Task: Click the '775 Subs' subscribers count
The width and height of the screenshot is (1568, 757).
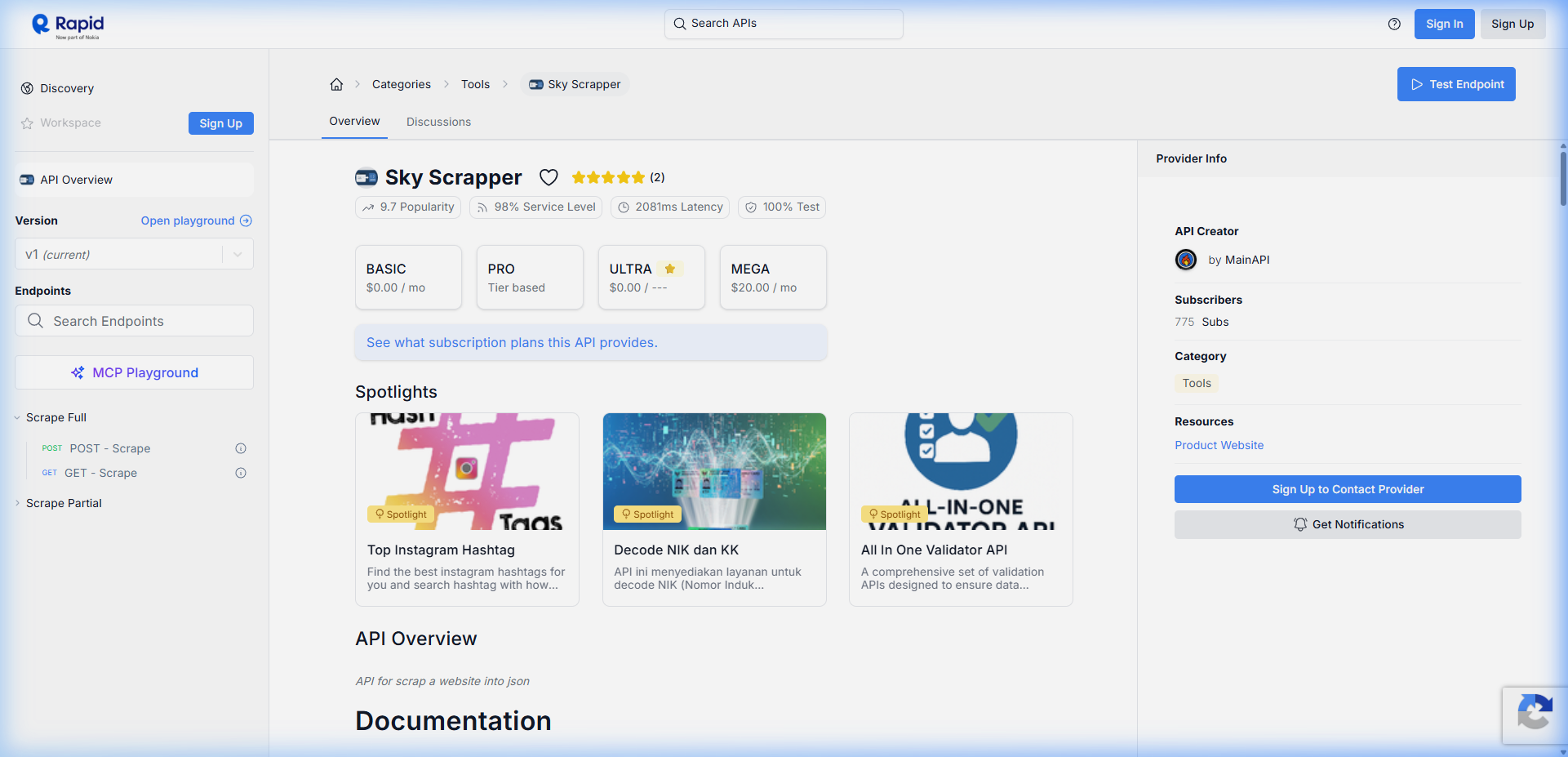Action: [1202, 322]
